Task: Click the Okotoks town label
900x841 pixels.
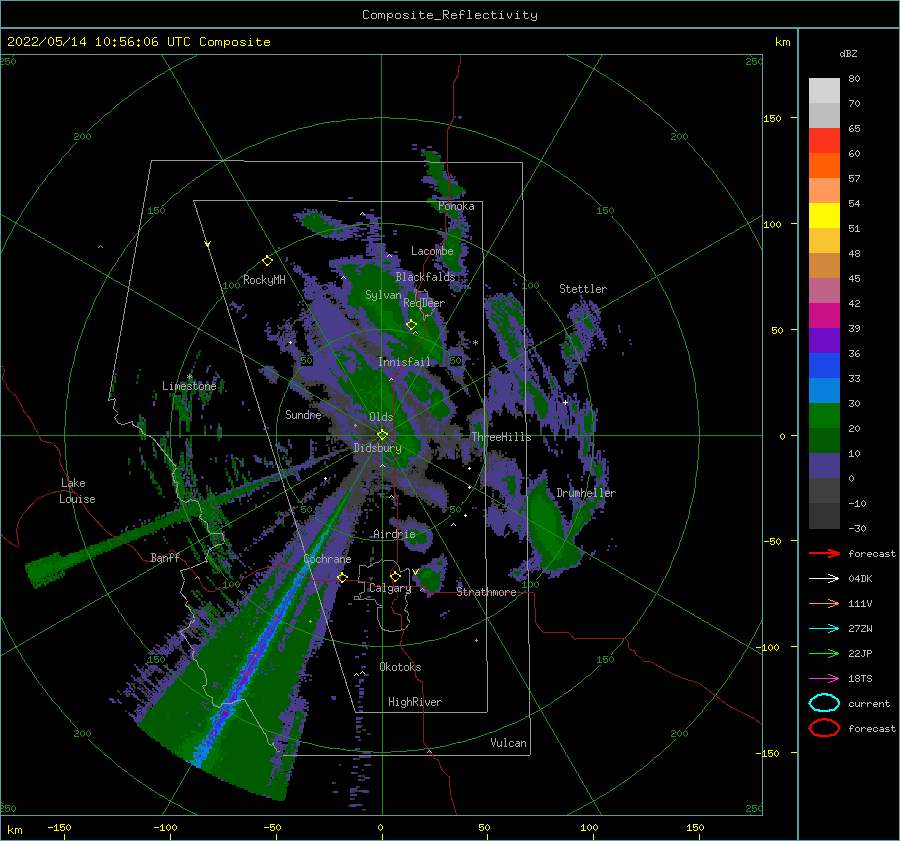Action: click(400, 667)
